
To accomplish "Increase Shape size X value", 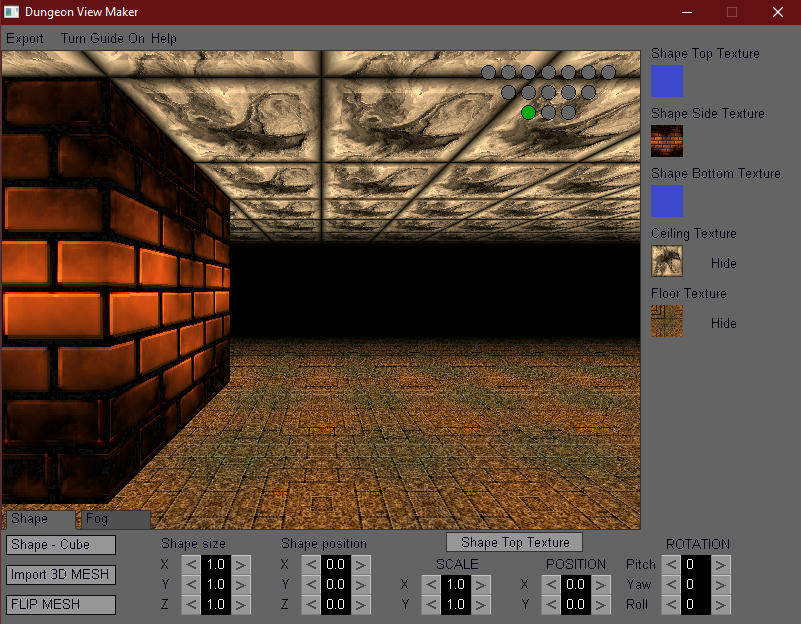I will [x=241, y=565].
